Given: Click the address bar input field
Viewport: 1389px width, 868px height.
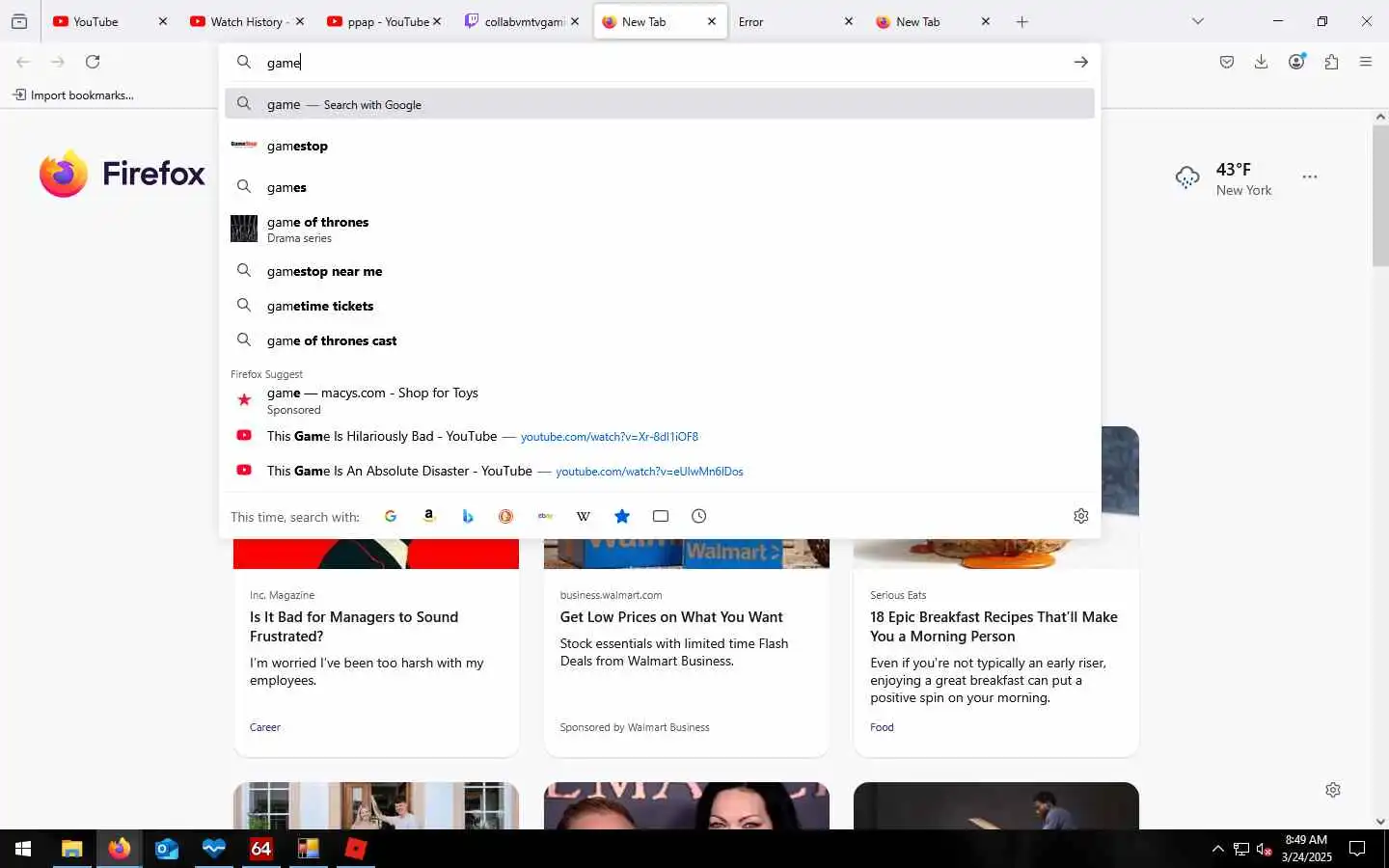Looking at the screenshot, I should click(660, 62).
